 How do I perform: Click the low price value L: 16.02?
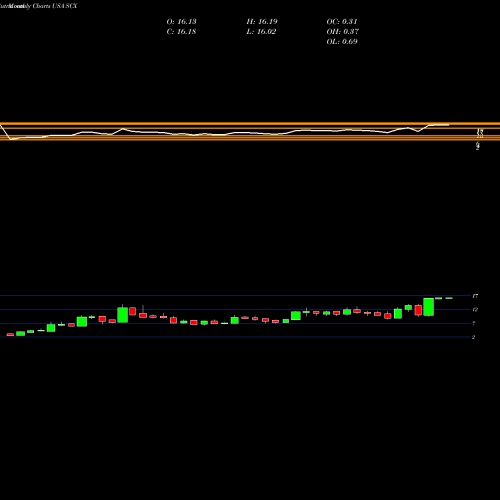point(261,32)
